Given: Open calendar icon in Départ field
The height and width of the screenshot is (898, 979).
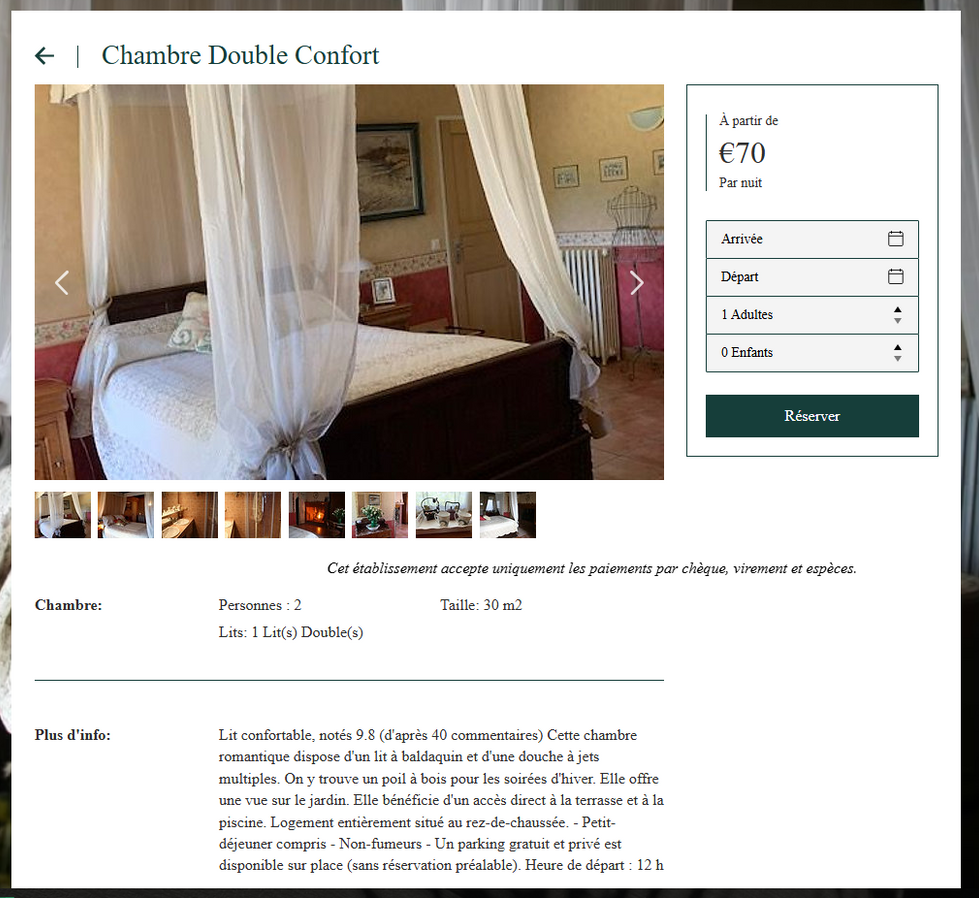Looking at the screenshot, I should pyautogui.click(x=895, y=277).
